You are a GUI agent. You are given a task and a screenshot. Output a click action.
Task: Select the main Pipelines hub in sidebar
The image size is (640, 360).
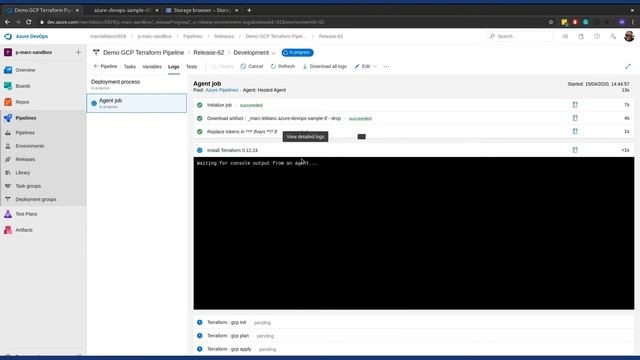click(x=26, y=118)
